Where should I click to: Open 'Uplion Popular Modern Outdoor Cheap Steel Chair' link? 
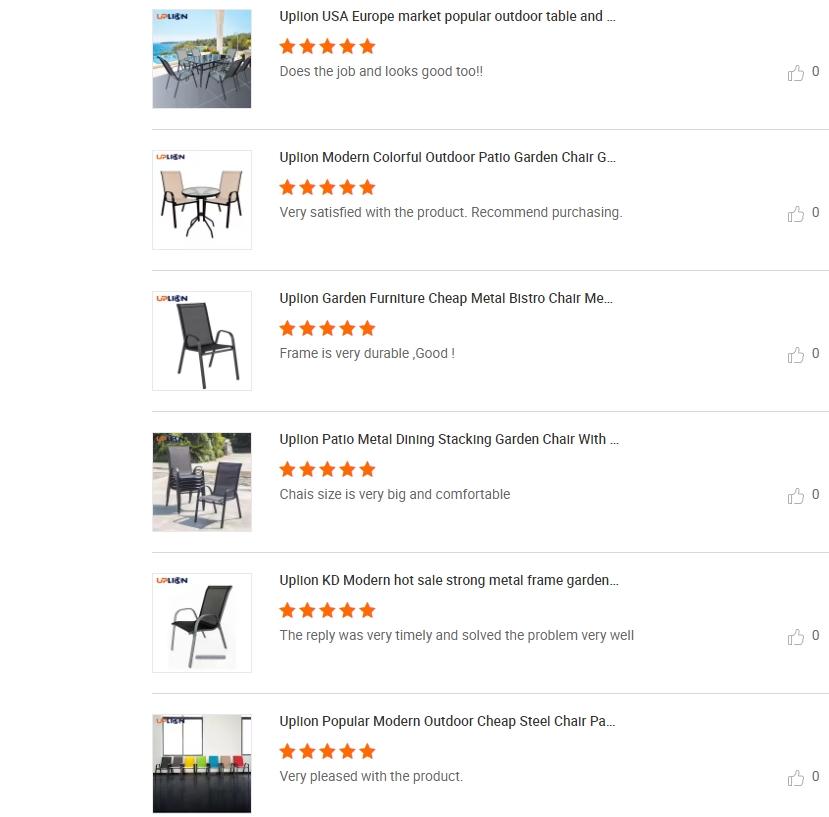447,721
